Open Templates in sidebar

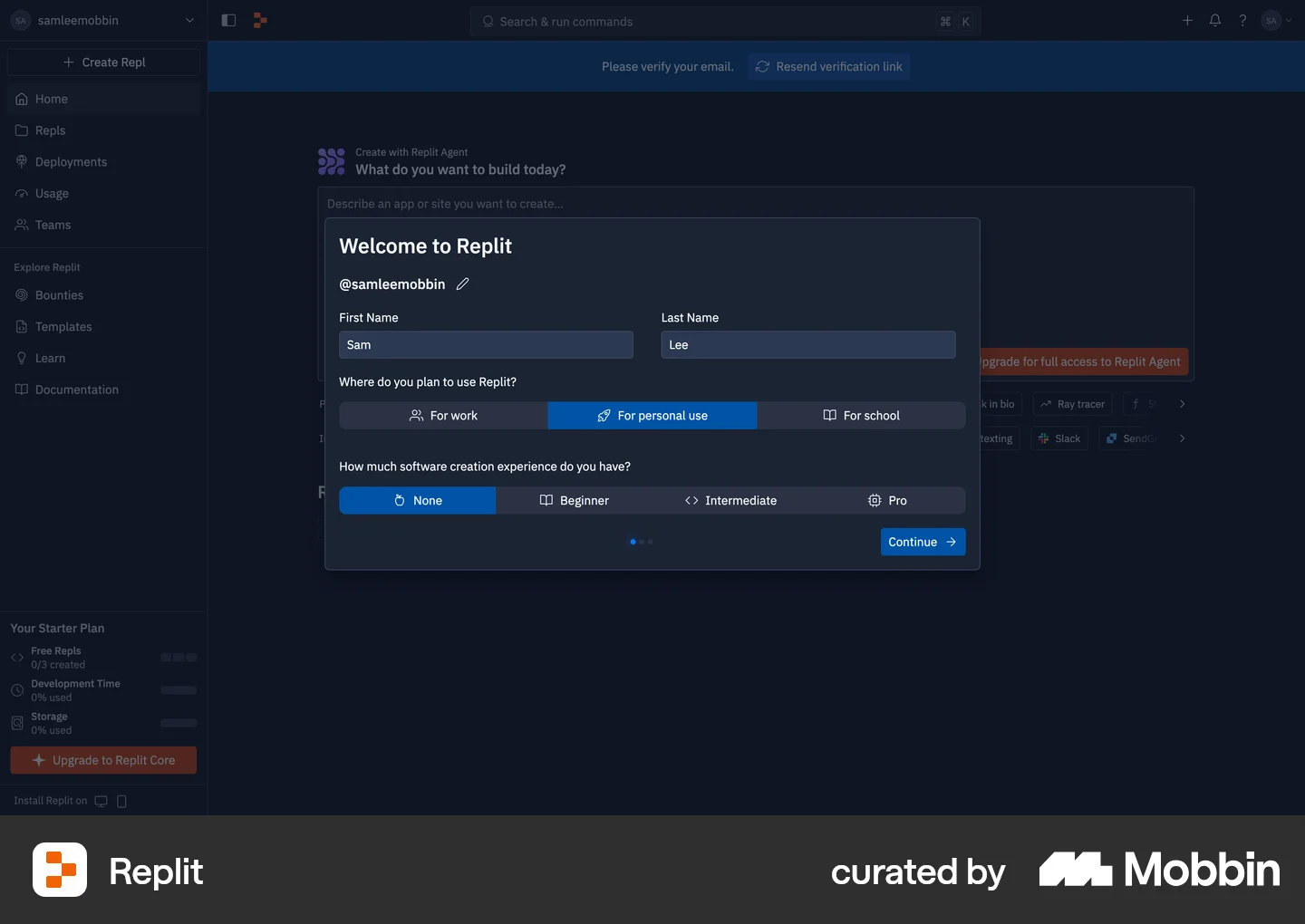(103, 326)
